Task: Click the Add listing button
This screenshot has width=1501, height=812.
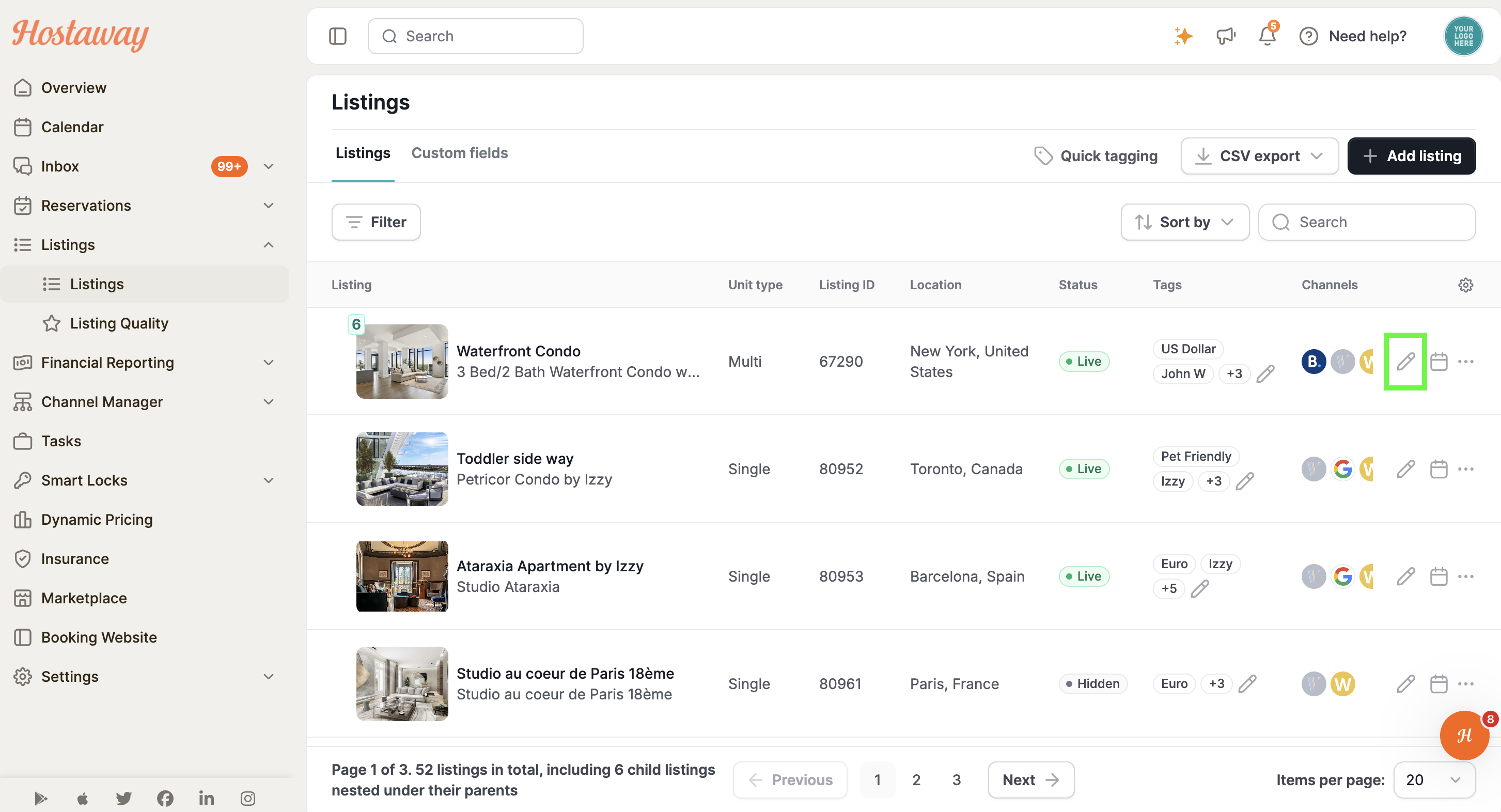Action: [1411, 155]
